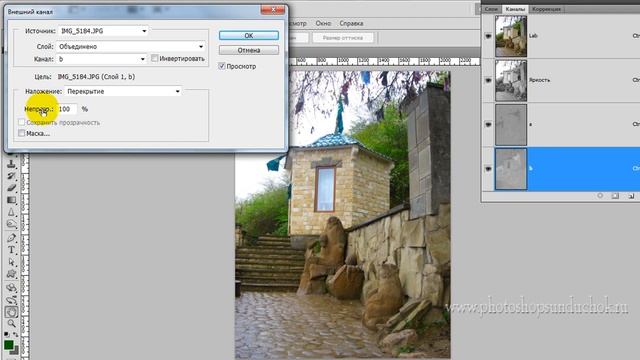Select the Яркость channel thumbnail
Viewport: 640px width, 360px height.
point(511,80)
